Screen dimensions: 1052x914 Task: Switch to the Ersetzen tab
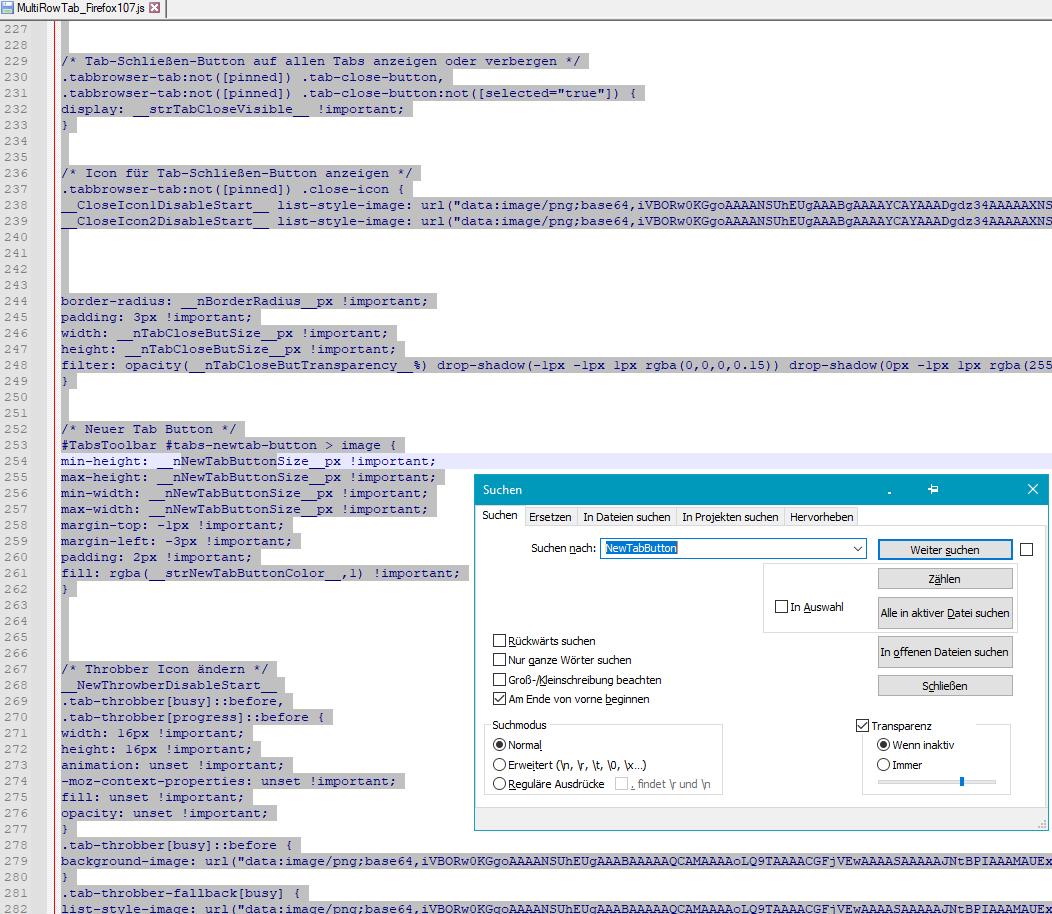550,517
